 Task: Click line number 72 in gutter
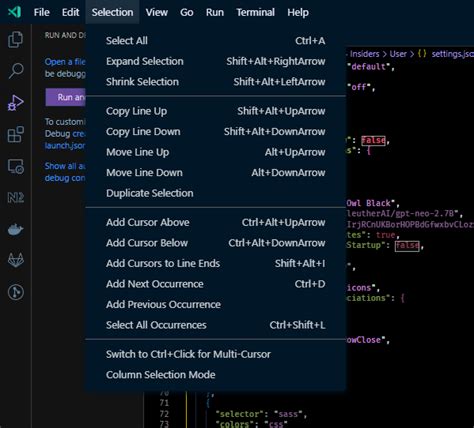164,414
